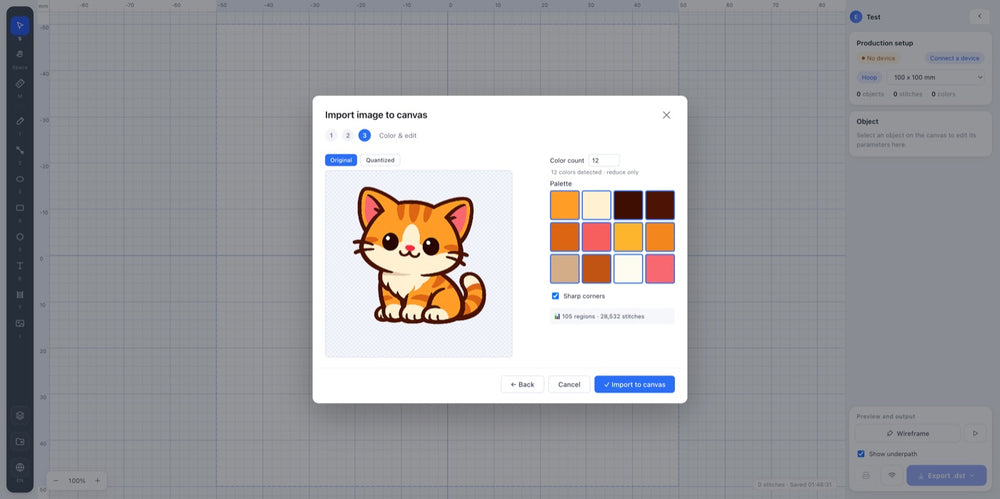
Task: Select the ellipse shape tool
Action: pos(20,179)
